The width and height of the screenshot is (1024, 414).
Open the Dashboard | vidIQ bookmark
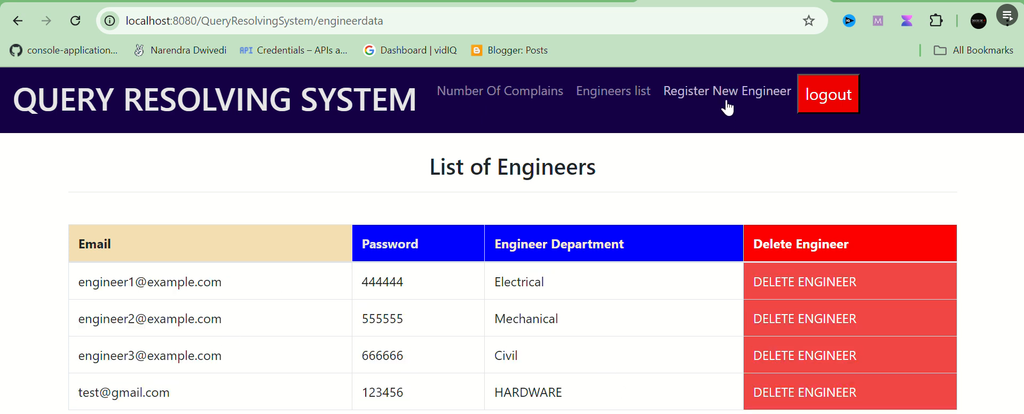(x=410, y=50)
